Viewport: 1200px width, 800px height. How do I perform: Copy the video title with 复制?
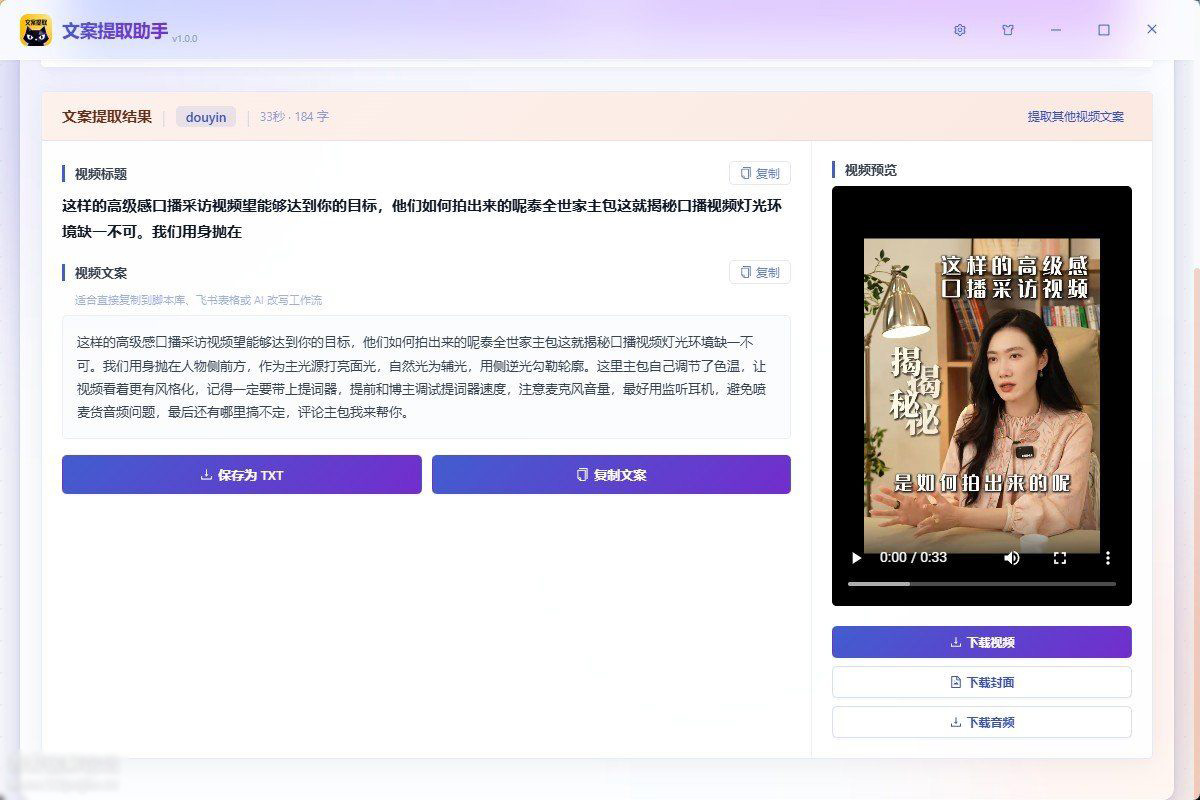click(760, 173)
